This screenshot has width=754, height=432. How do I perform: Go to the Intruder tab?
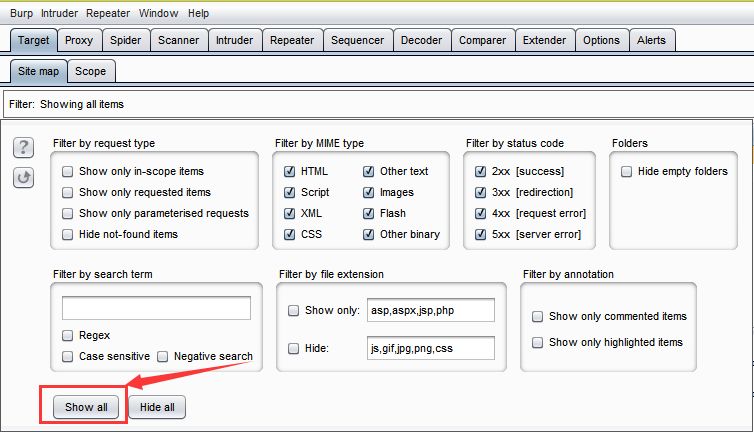[234, 40]
